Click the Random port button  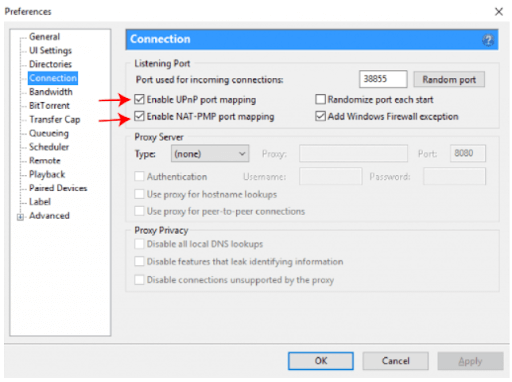449,79
